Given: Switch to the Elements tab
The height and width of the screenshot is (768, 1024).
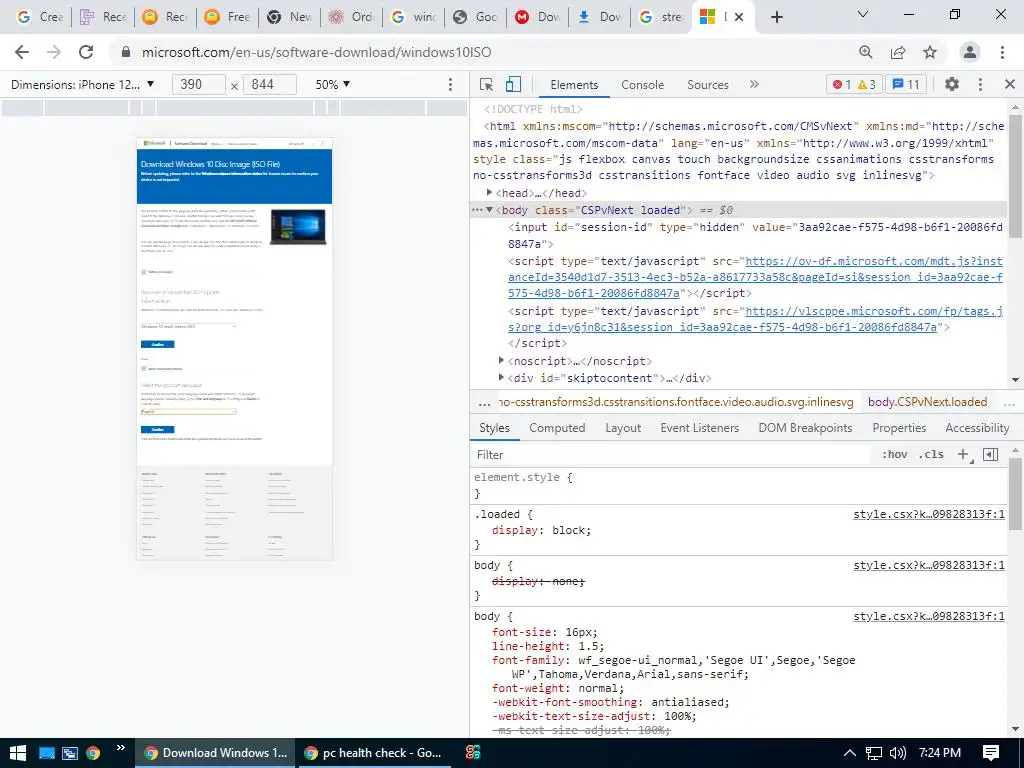Looking at the screenshot, I should 574,85.
